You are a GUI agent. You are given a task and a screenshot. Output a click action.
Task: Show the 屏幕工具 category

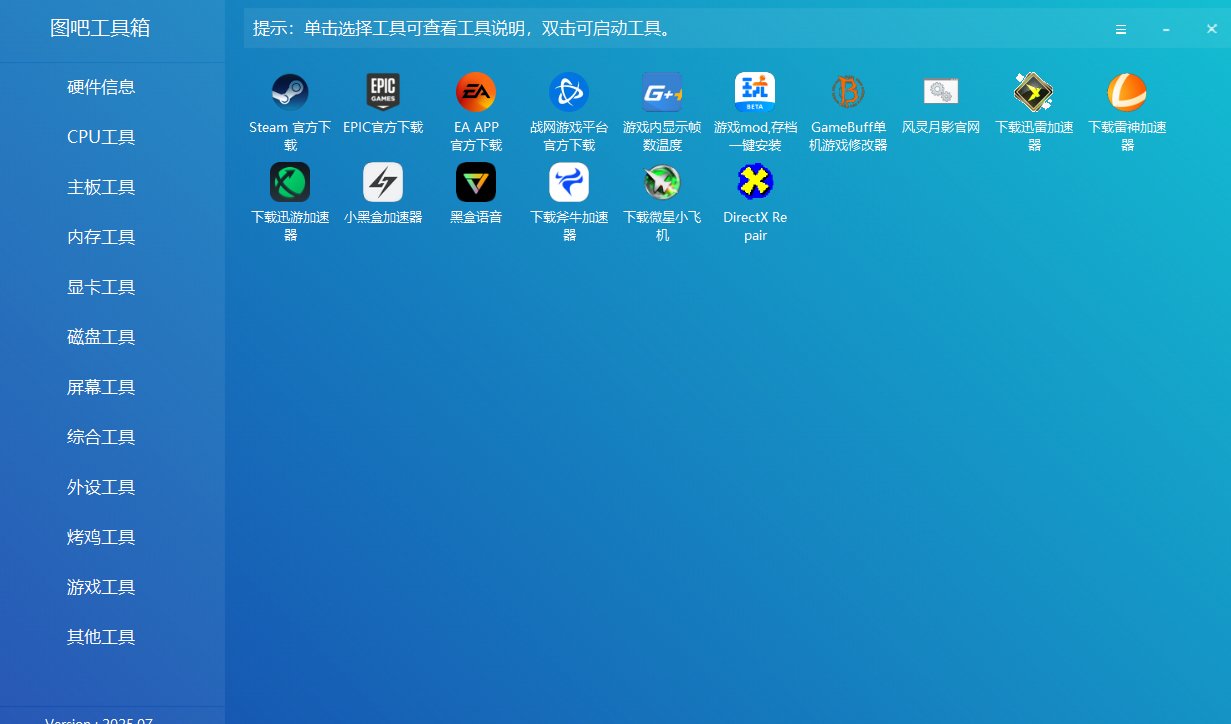[101, 387]
